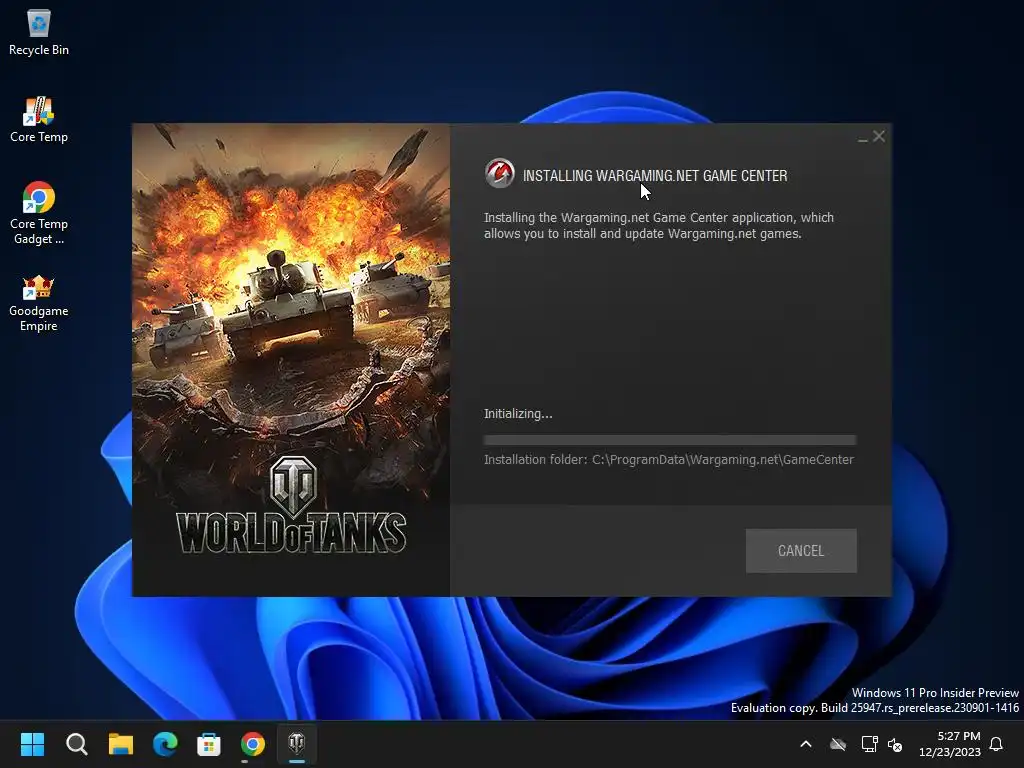Switch to Google Chrome in taskbar

click(253, 744)
